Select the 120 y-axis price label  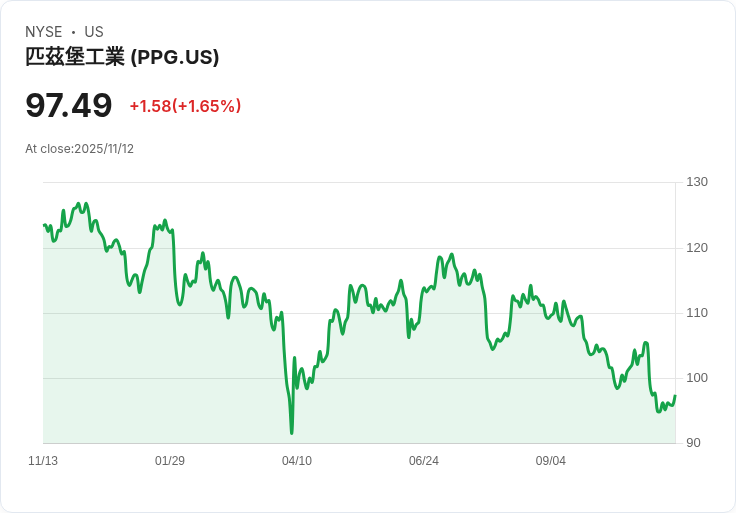click(x=697, y=248)
